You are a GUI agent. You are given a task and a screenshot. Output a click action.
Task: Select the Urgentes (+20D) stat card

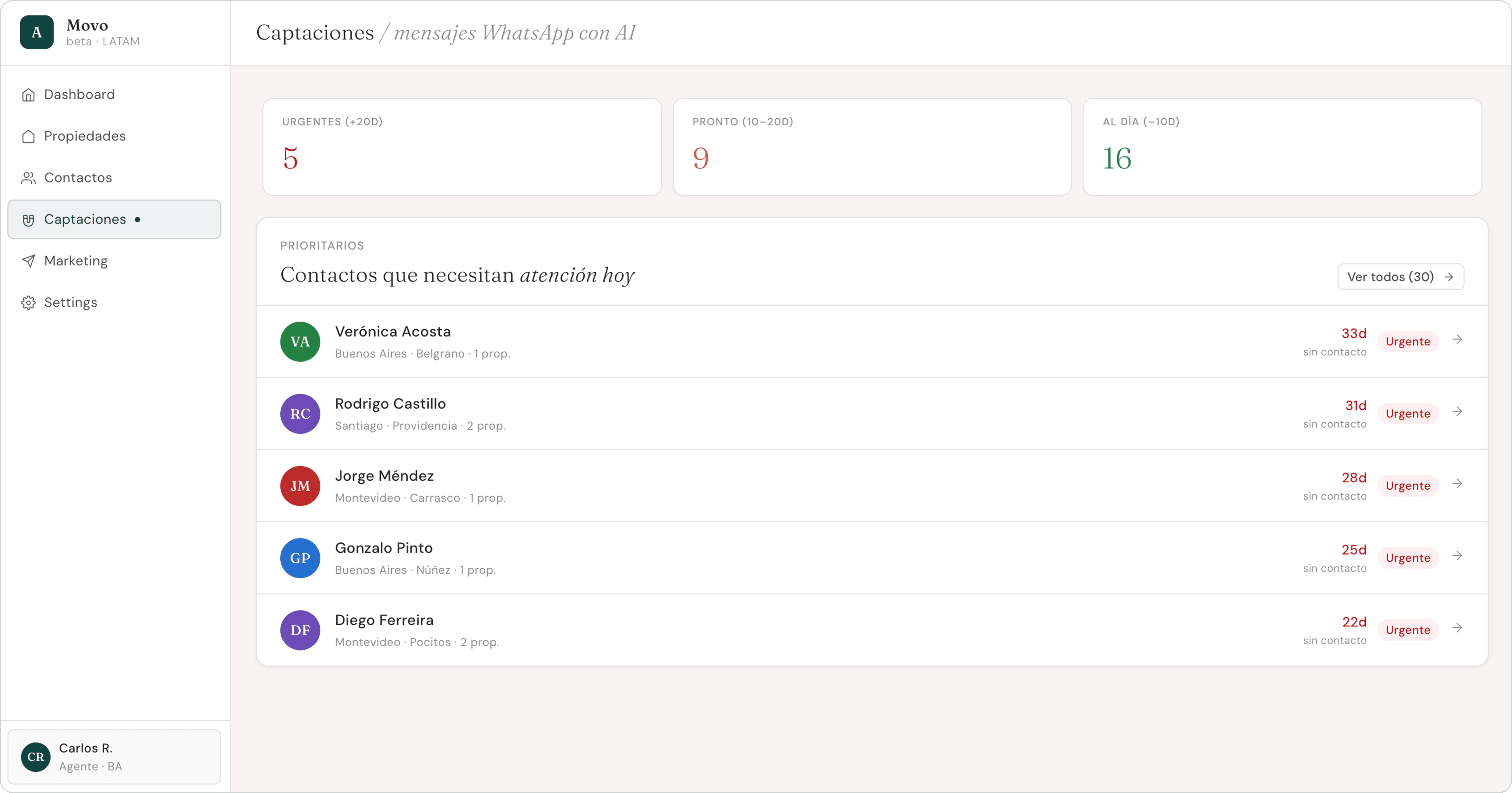tap(462, 147)
